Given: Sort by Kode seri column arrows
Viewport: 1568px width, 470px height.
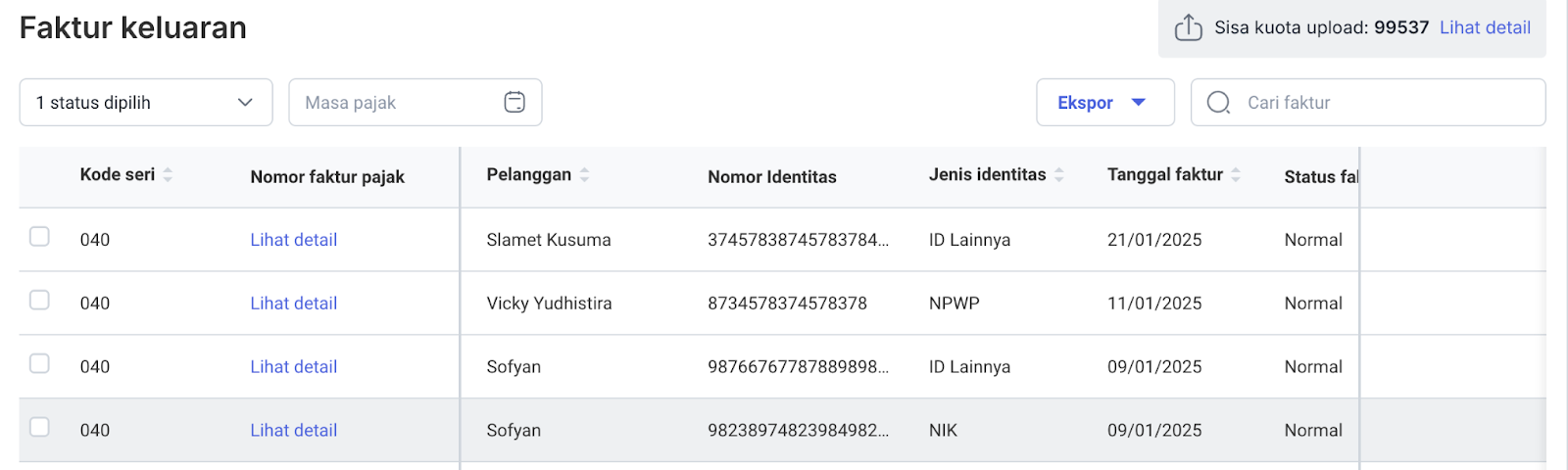Looking at the screenshot, I should (x=168, y=174).
